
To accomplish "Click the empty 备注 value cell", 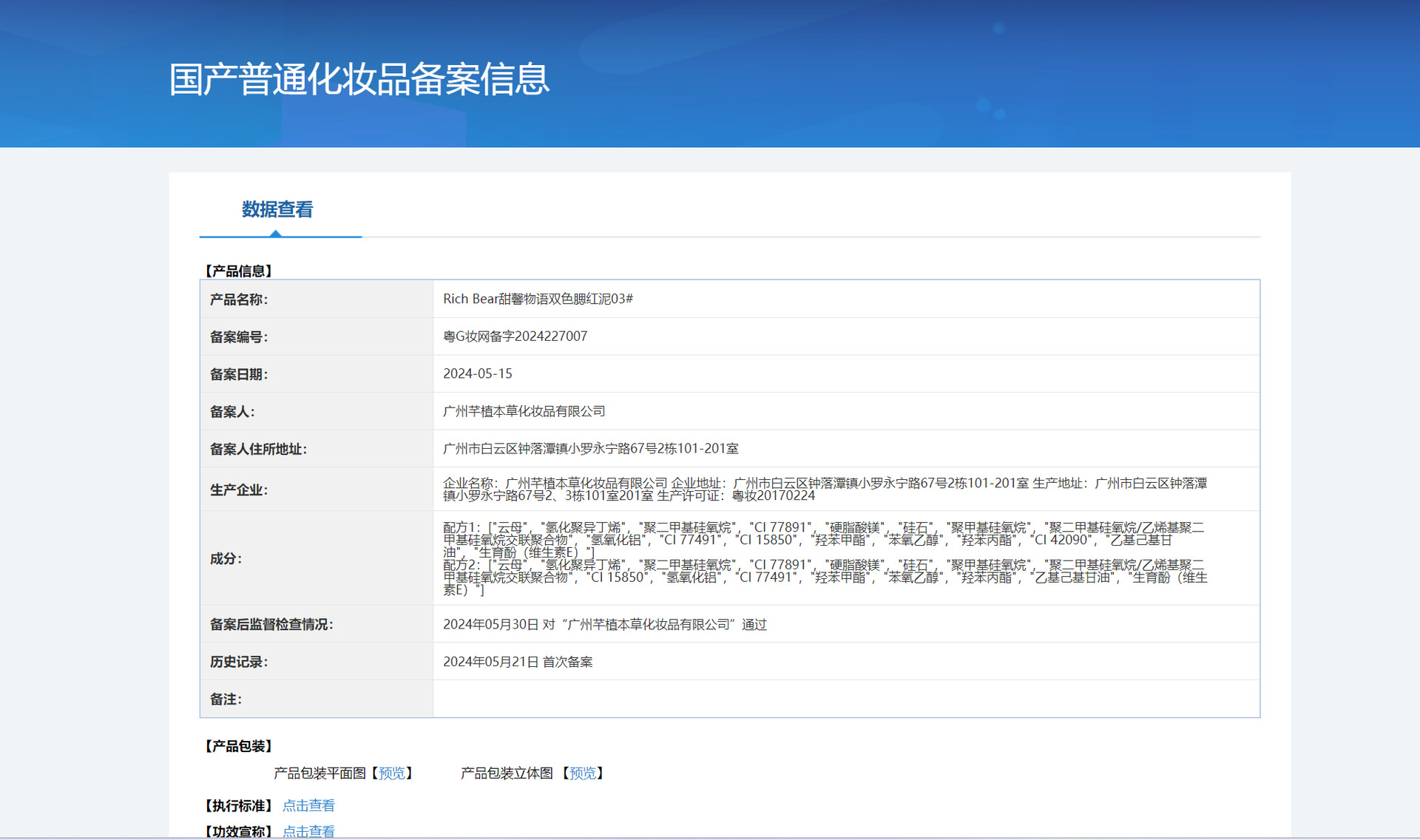I will (x=845, y=699).
